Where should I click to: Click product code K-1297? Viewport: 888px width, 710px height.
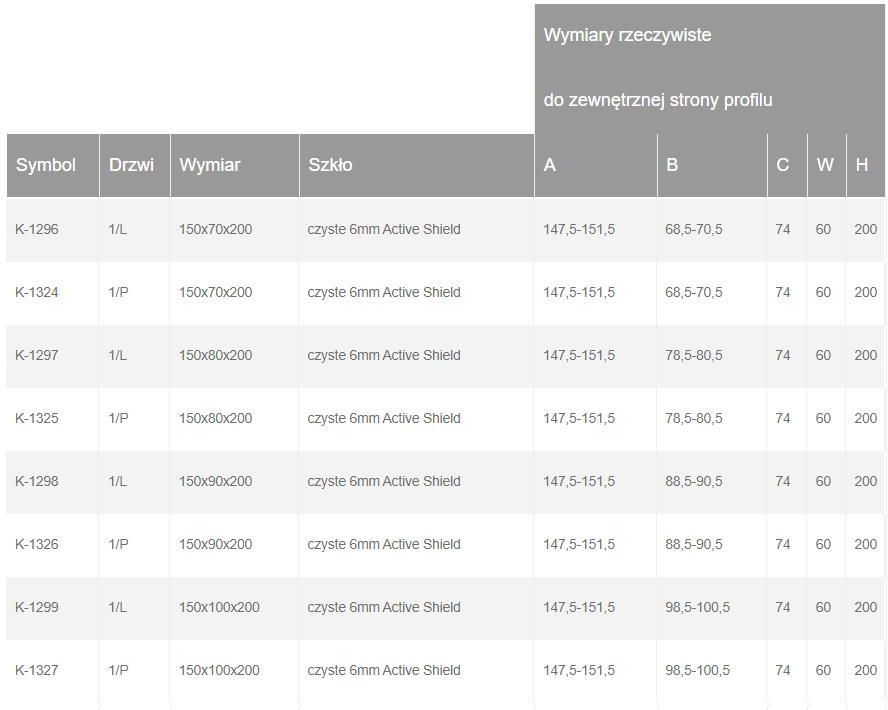(37, 355)
